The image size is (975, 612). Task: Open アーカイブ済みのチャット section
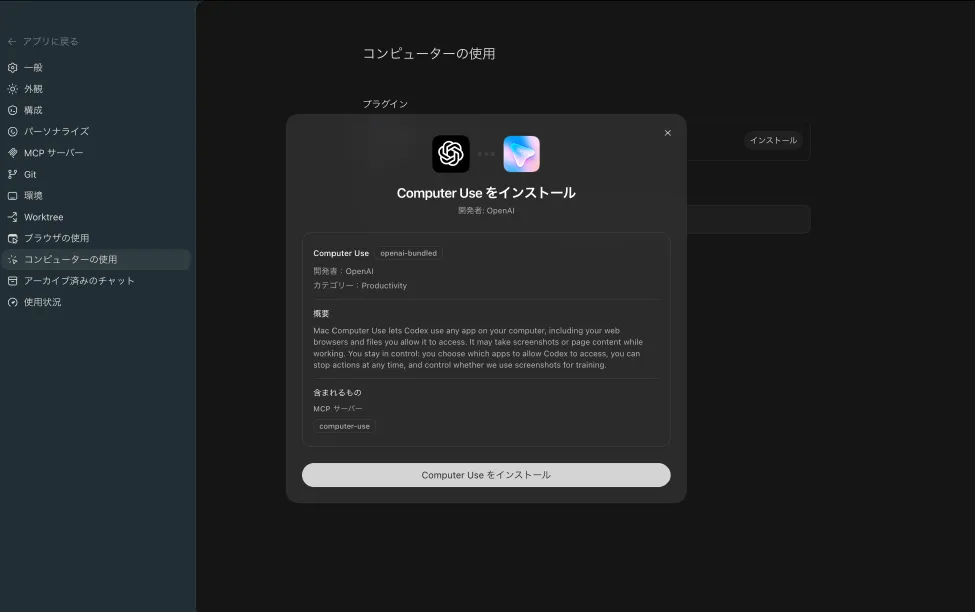(x=96, y=280)
